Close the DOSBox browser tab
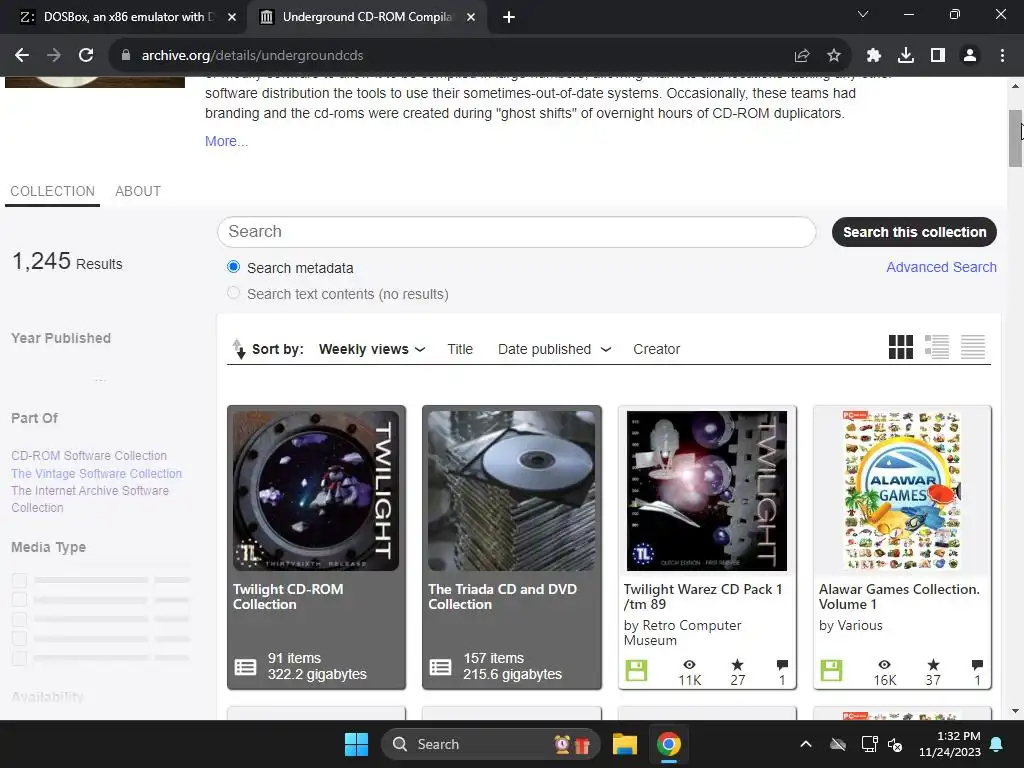Viewport: 1024px width, 768px height. point(232,17)
